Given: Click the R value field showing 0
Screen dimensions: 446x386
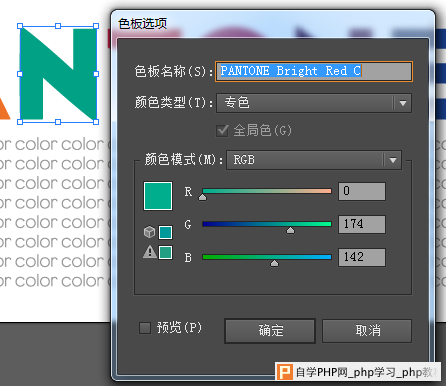Looking at the screenshot, I should point(362,191).
